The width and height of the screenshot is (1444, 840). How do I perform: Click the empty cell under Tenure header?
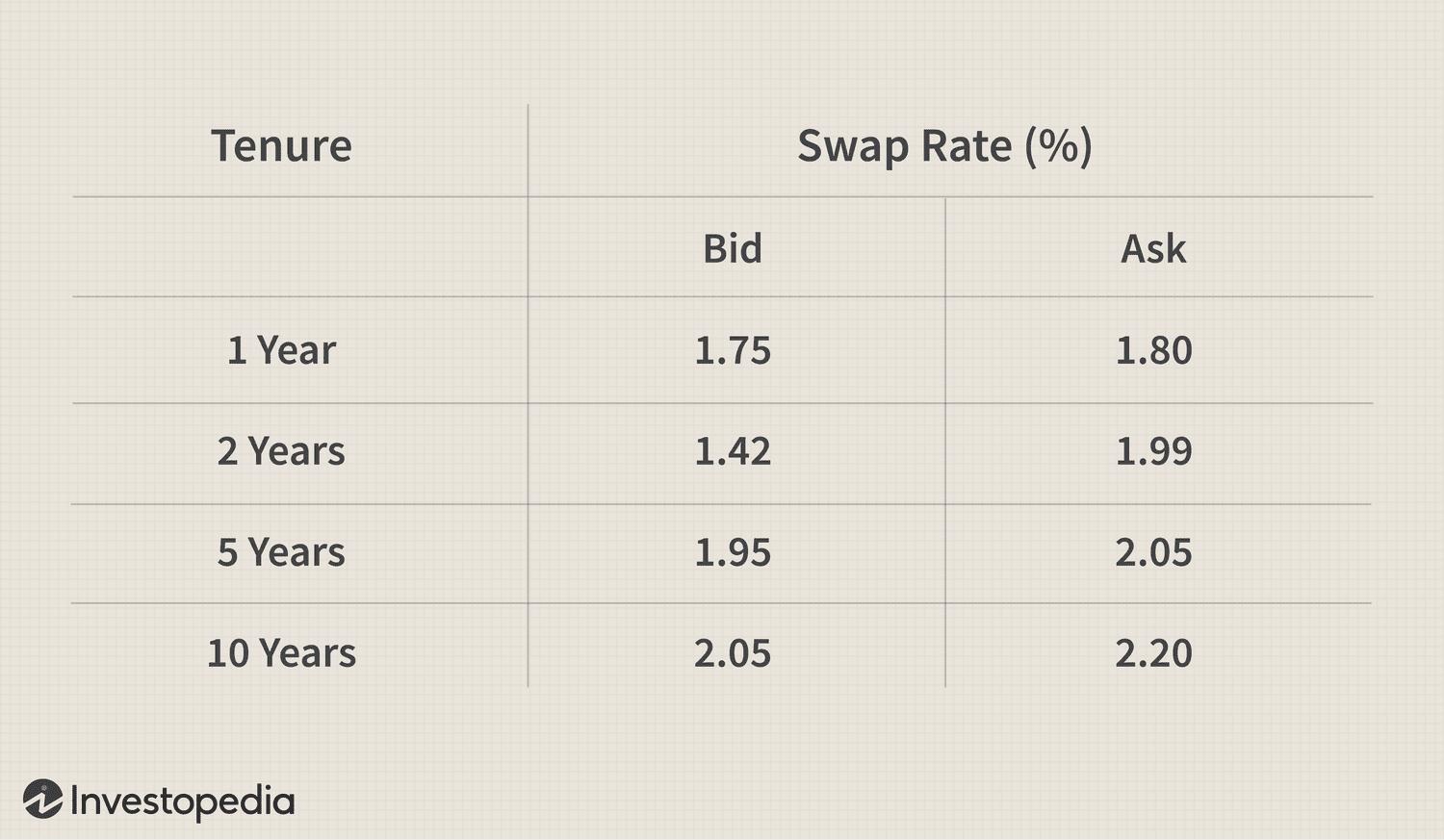300,247
